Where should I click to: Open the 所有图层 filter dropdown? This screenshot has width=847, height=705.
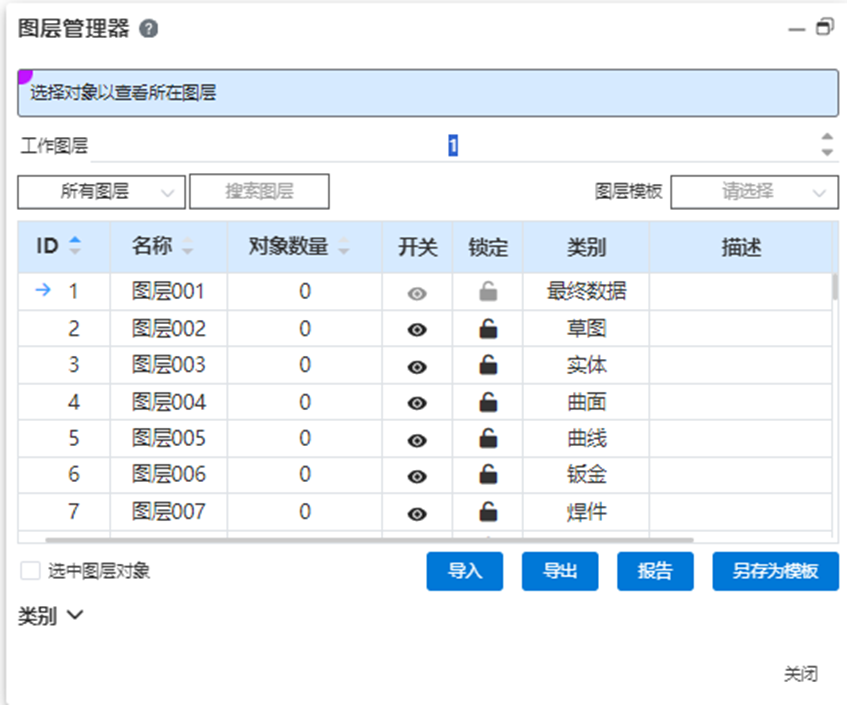point(102,192)
